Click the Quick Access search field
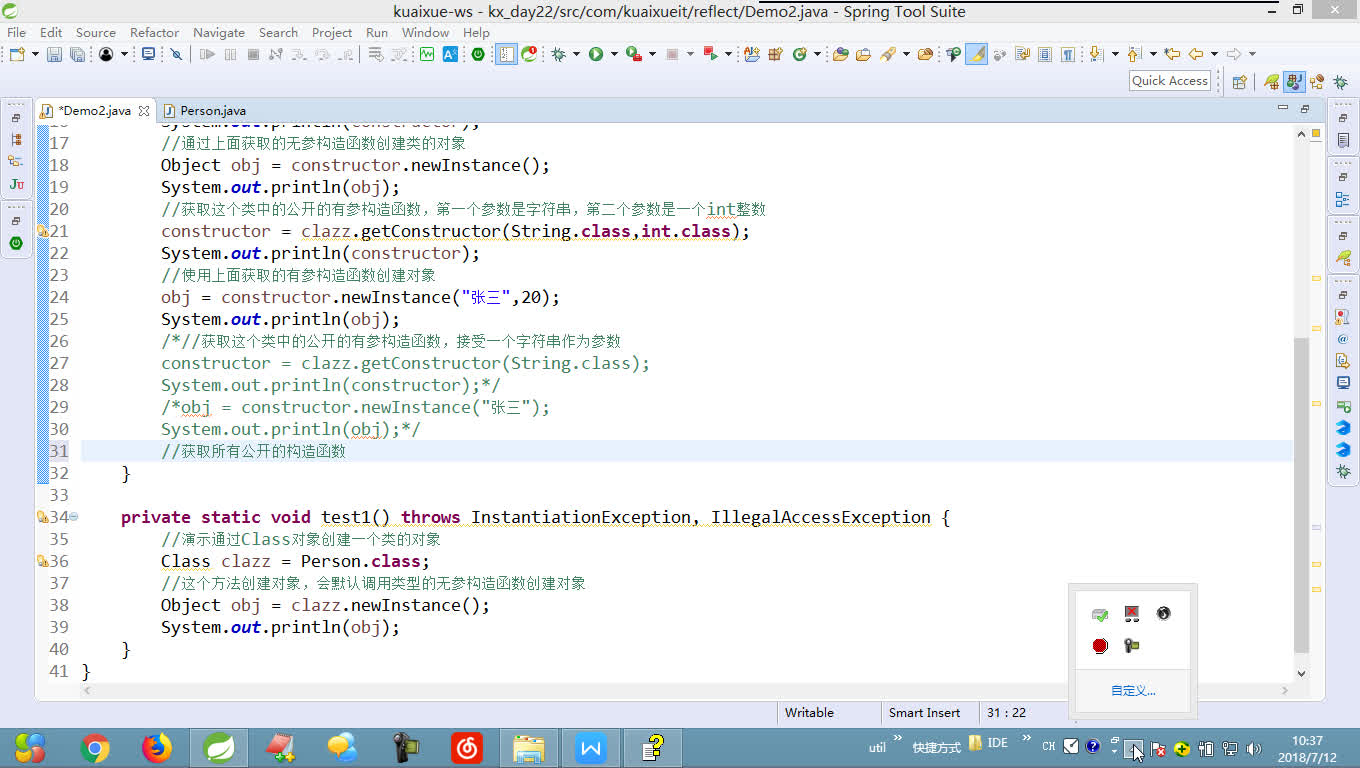Screen dimensions: 1360x768 (x=1170, y=81)
